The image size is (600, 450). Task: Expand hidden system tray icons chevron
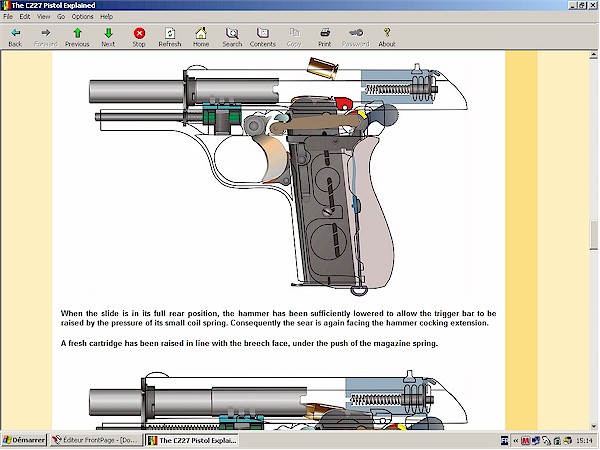pyautogui.click(x=515, y=441)
